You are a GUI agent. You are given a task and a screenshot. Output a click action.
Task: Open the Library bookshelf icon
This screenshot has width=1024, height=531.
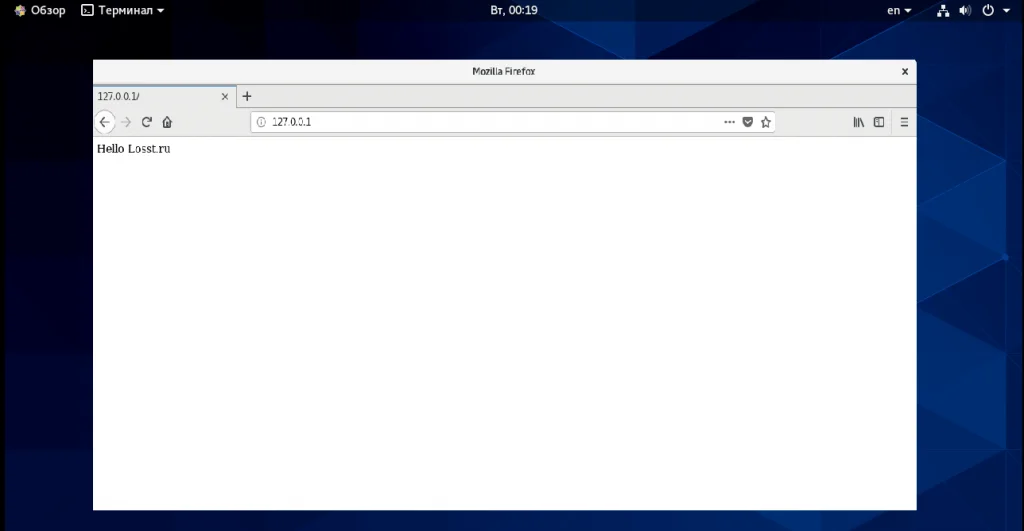click(859, 122)
